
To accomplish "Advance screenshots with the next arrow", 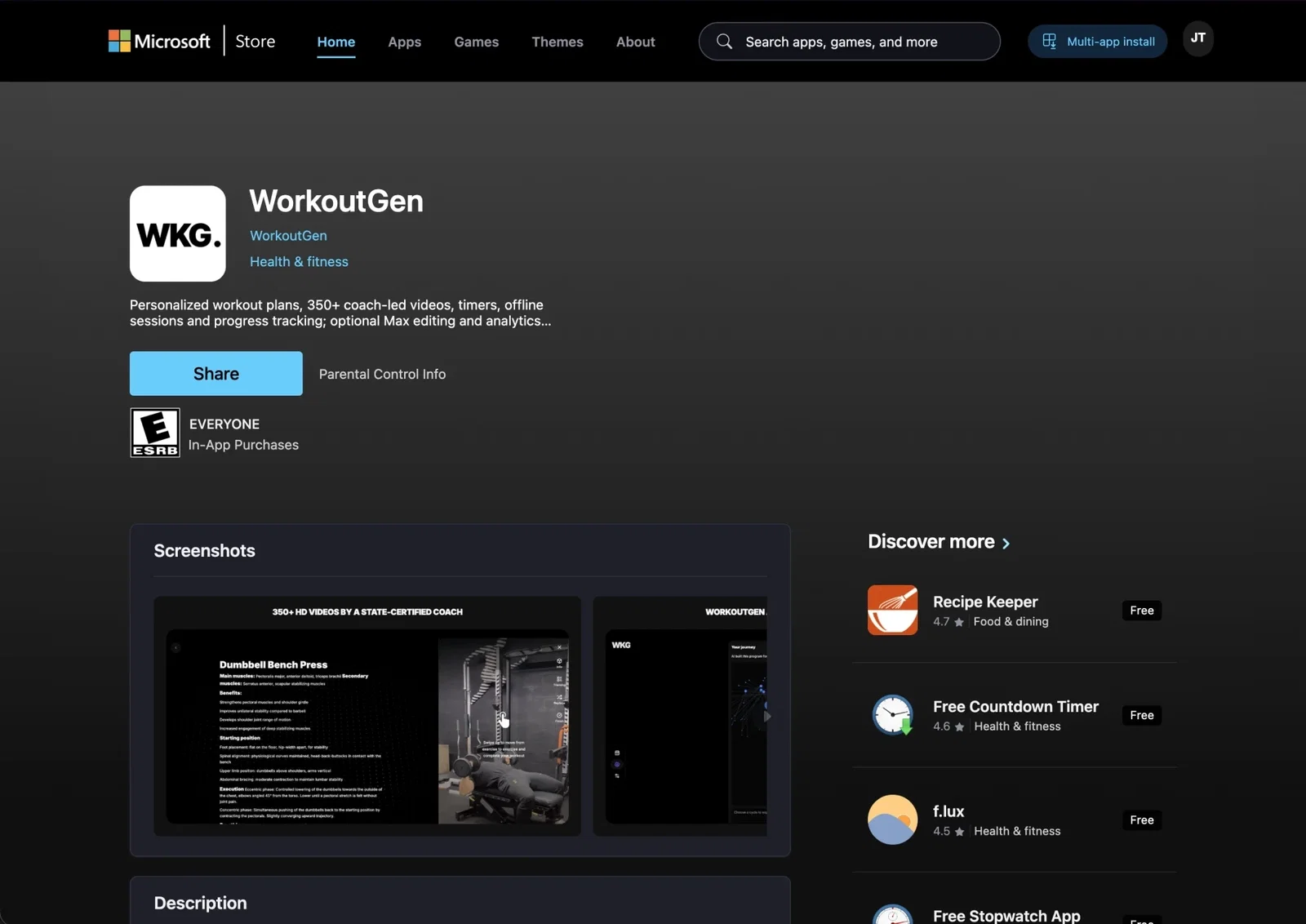I will click(766, 716).
